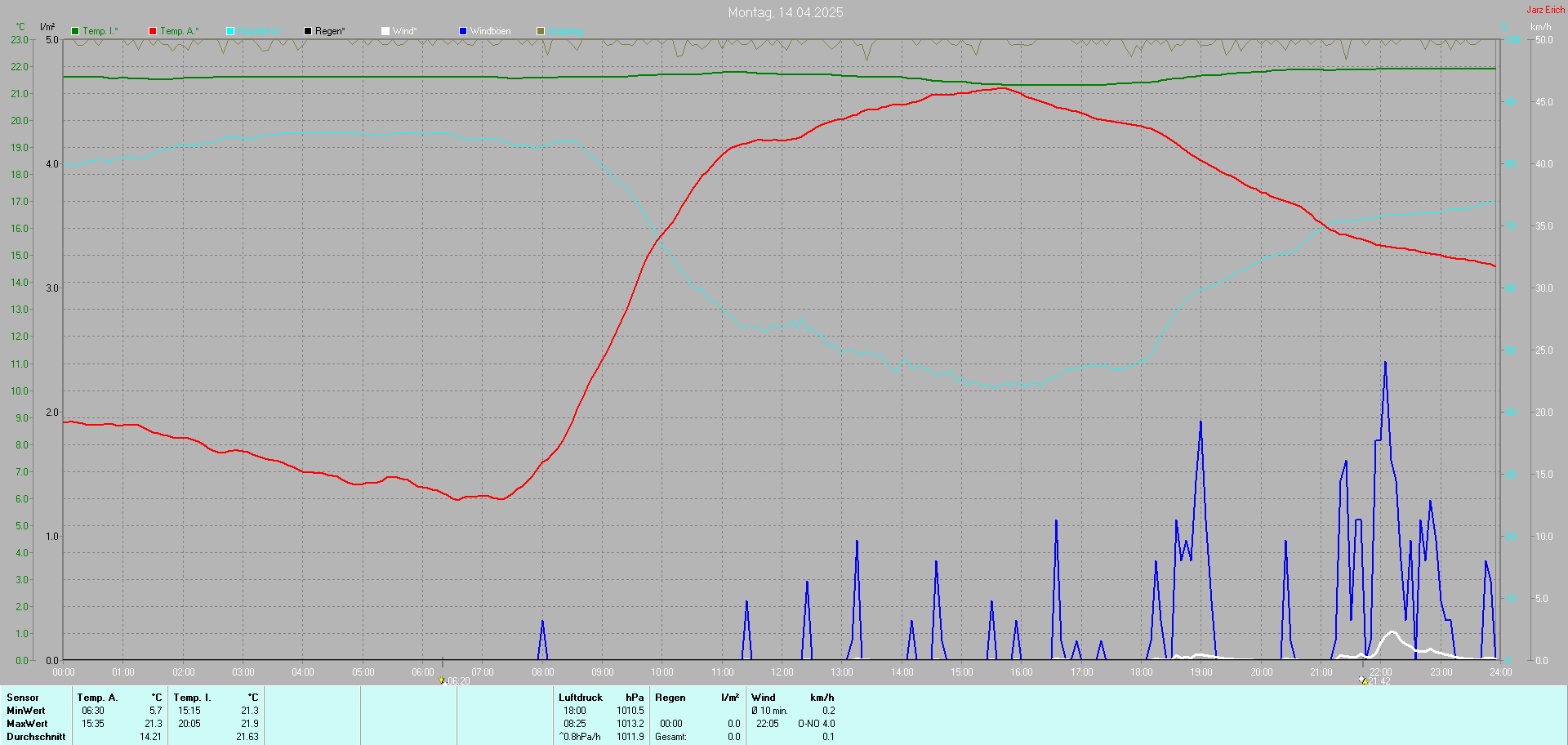
Task: Click the Luftdruck average value '1011.9'
Action: pyautogui.click(x=630, y=737)
